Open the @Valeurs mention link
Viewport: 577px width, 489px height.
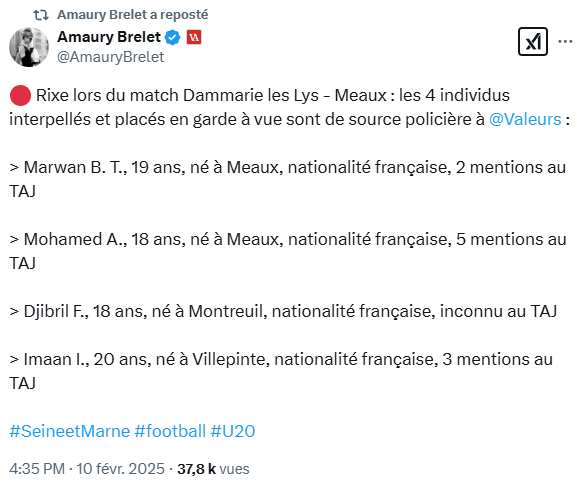525,119
